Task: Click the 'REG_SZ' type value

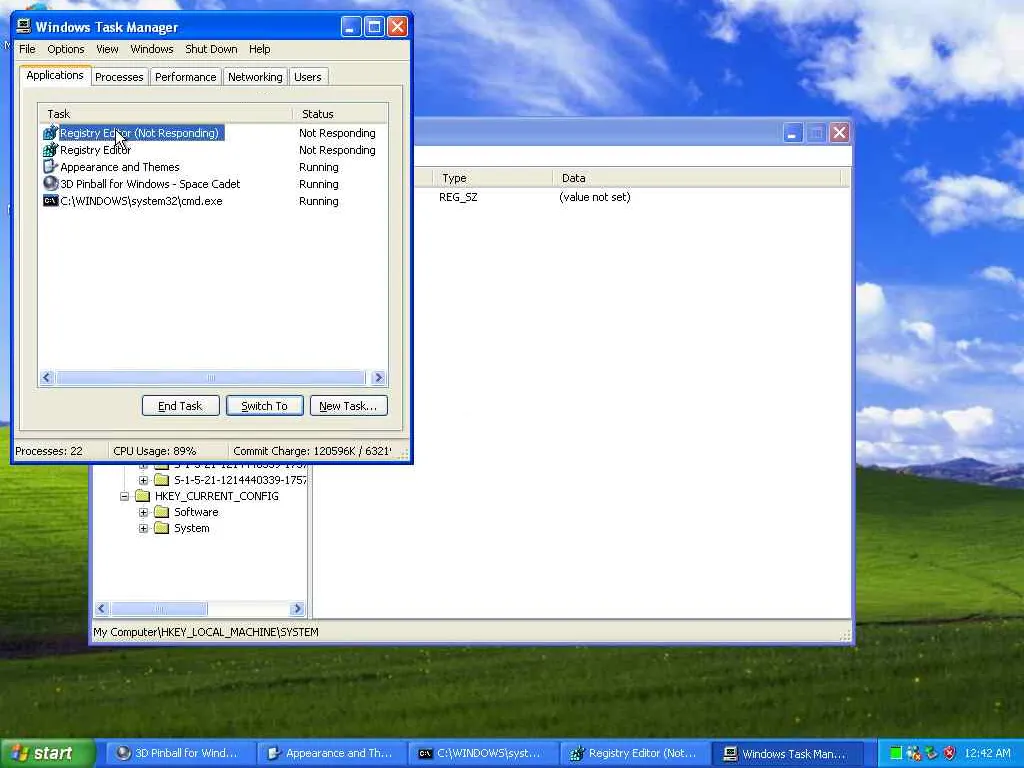Action: [x=458, y=197]
